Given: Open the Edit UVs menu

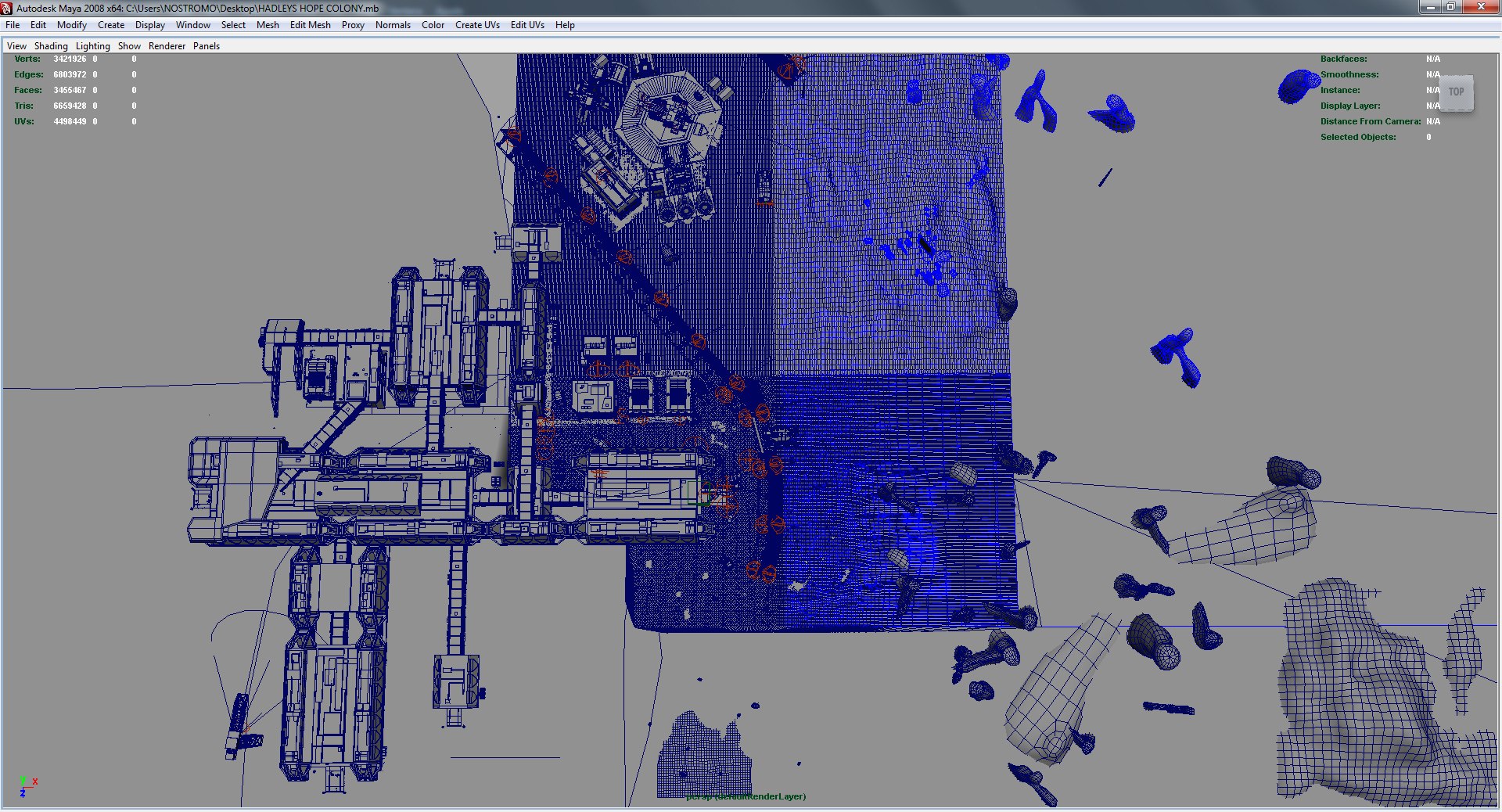Looking at the screenshot, I should tap(527, 25).
